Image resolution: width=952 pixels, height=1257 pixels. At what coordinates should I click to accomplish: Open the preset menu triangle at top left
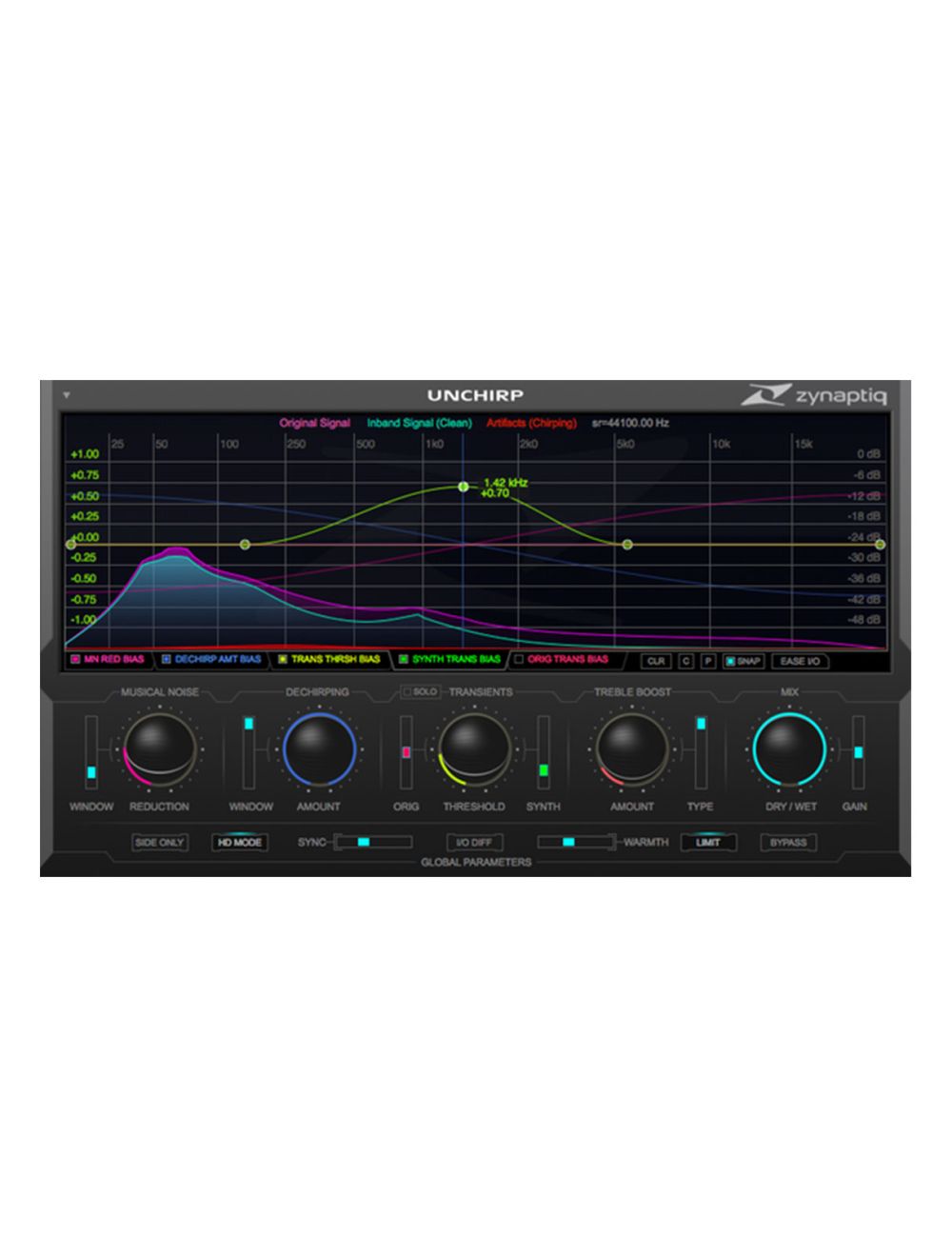pyautogui.click(x=68, y=394)
